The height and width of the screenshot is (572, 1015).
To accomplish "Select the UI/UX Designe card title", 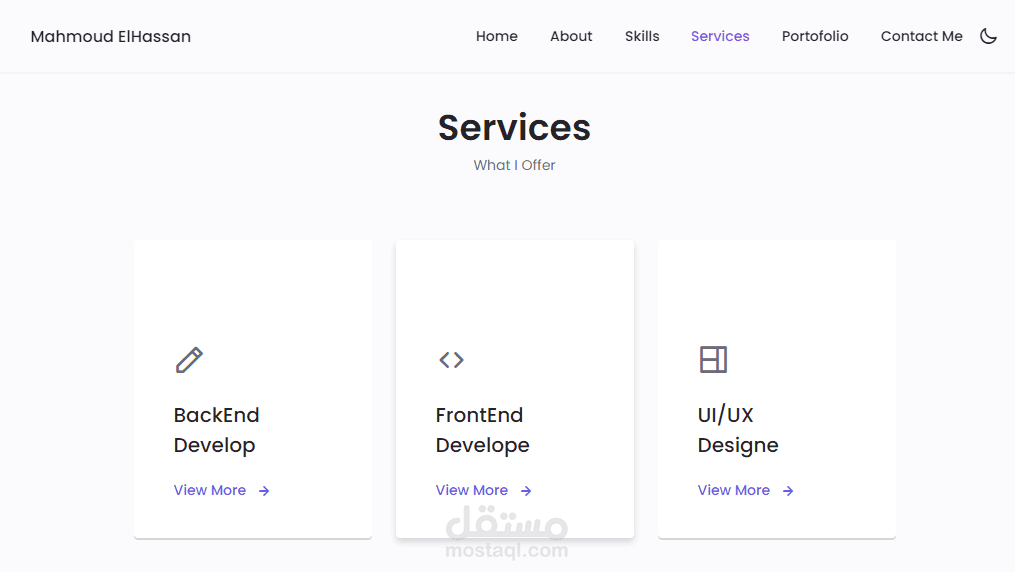I will [x=738, y=430].
